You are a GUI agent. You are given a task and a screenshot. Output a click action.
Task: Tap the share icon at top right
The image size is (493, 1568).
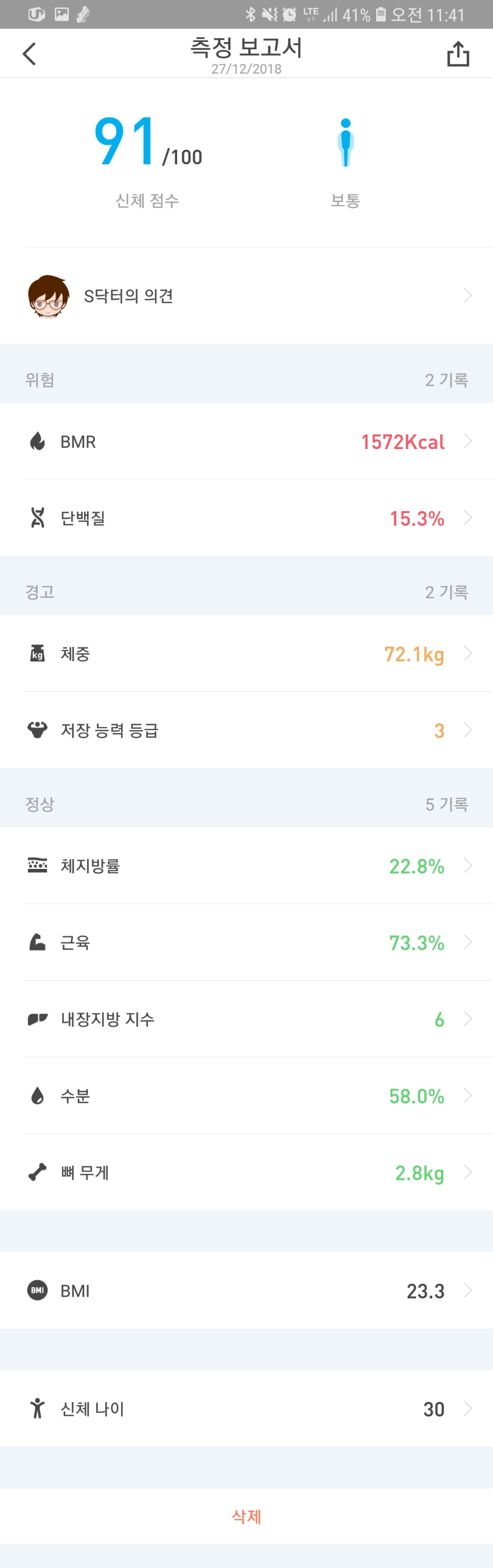point(458,54)
